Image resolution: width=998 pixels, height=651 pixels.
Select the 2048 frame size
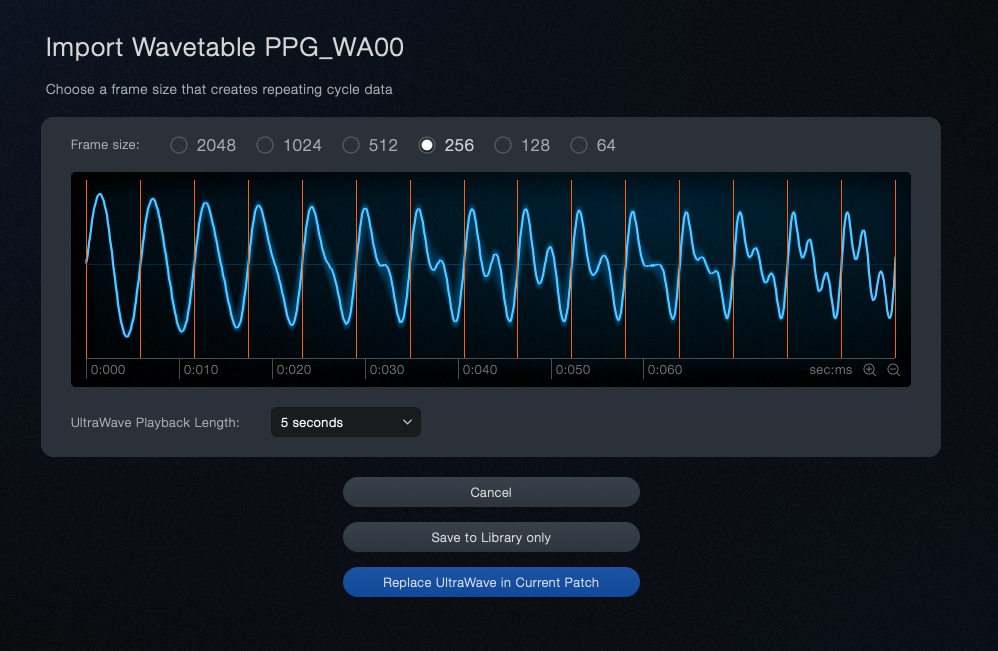[x=177, y=145]
